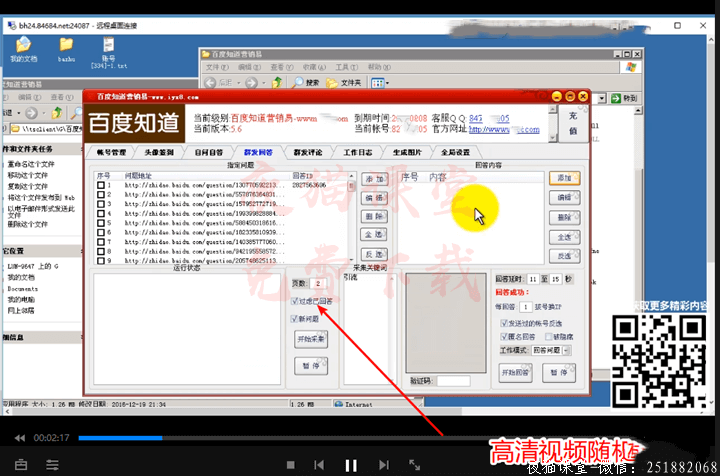Image resolution: width=720 pixels, height=476 pixels.
Task: Tick the unchecked box right of 匿名回答
Action: 548,336
